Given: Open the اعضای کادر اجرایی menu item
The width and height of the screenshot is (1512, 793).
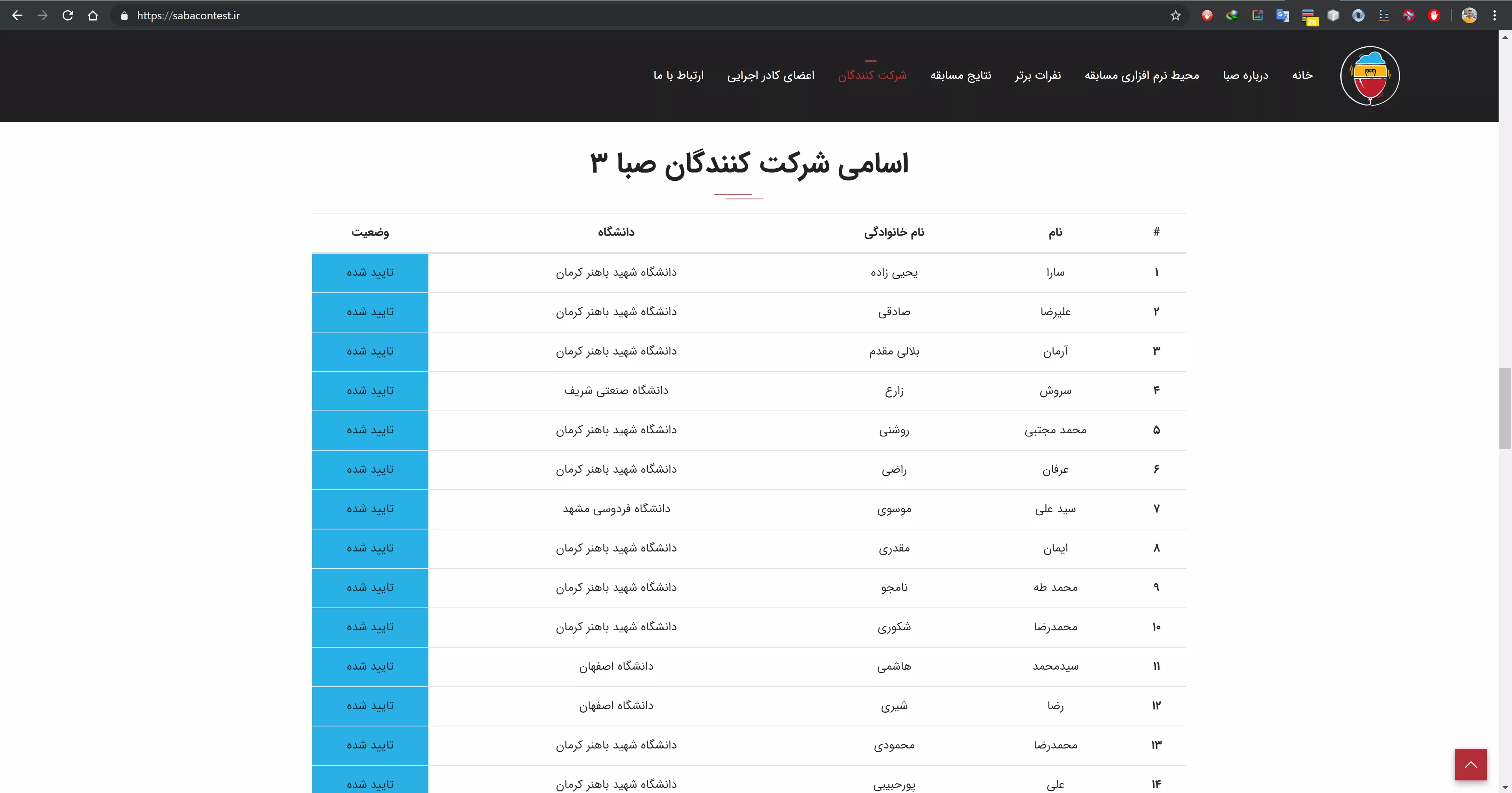Looking at the screenshot, I should [x=771, y=75].
